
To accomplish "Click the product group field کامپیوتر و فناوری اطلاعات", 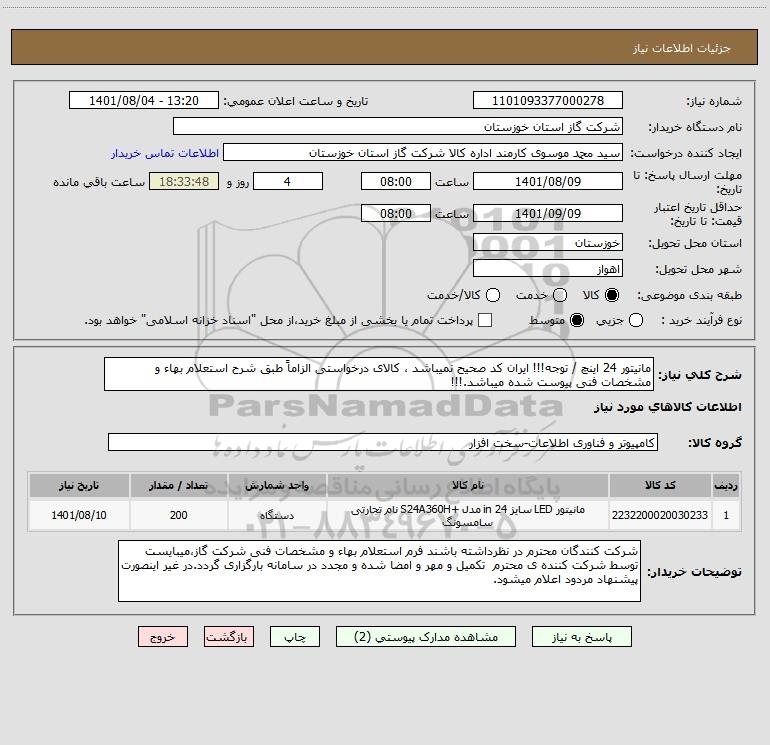I will click(x=383, y=442).
